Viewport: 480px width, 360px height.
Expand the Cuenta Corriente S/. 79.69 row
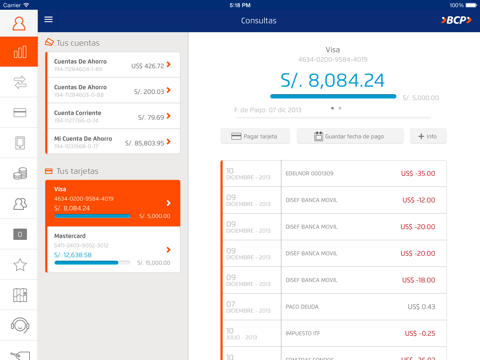[113, 116]
